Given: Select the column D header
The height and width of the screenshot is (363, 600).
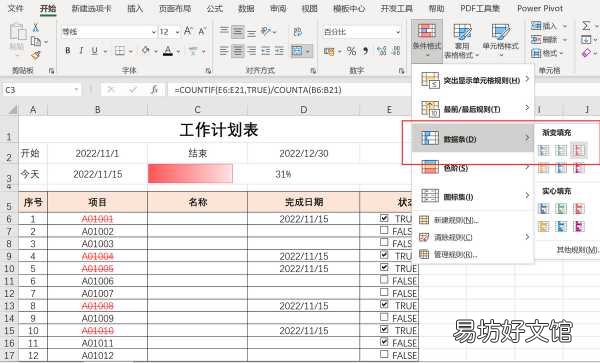Looking at the screenshot, I should [303, 110].
